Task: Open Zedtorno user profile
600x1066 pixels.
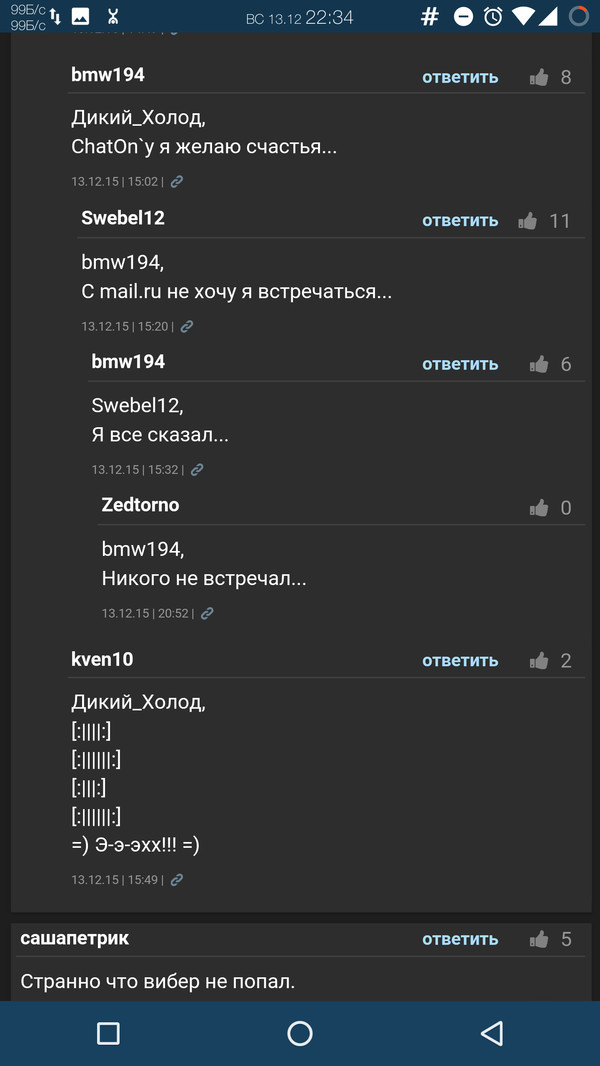Action: point(140,505)
